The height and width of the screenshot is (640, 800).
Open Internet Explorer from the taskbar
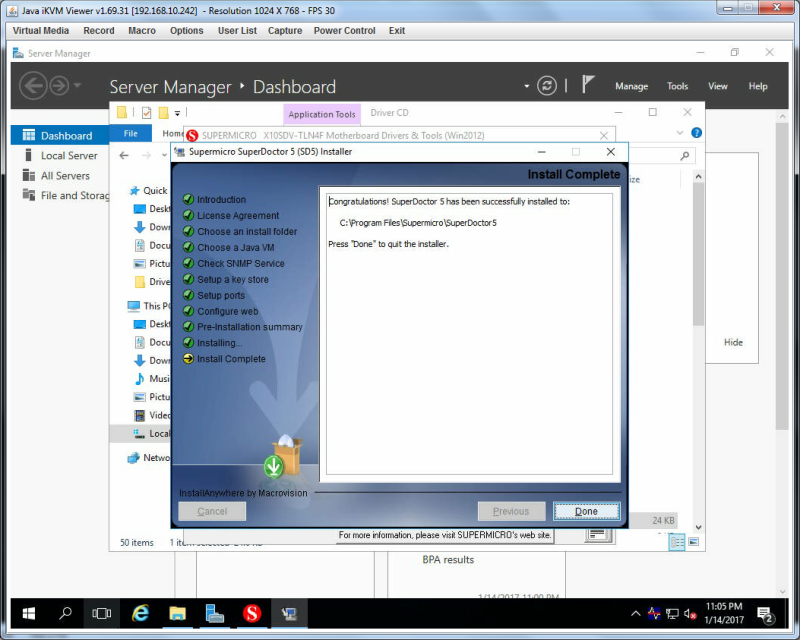[140, 613]
